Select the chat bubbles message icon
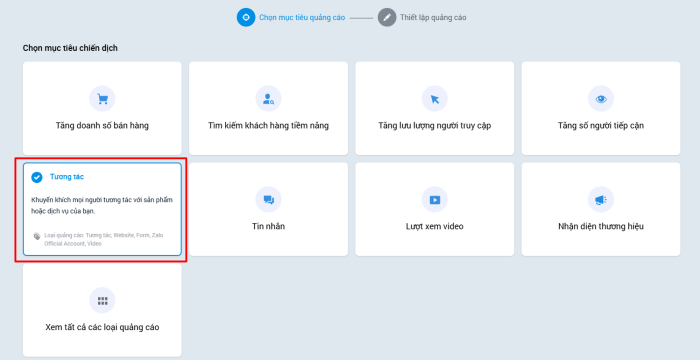 pyautogui.click(x=268, y=200)
